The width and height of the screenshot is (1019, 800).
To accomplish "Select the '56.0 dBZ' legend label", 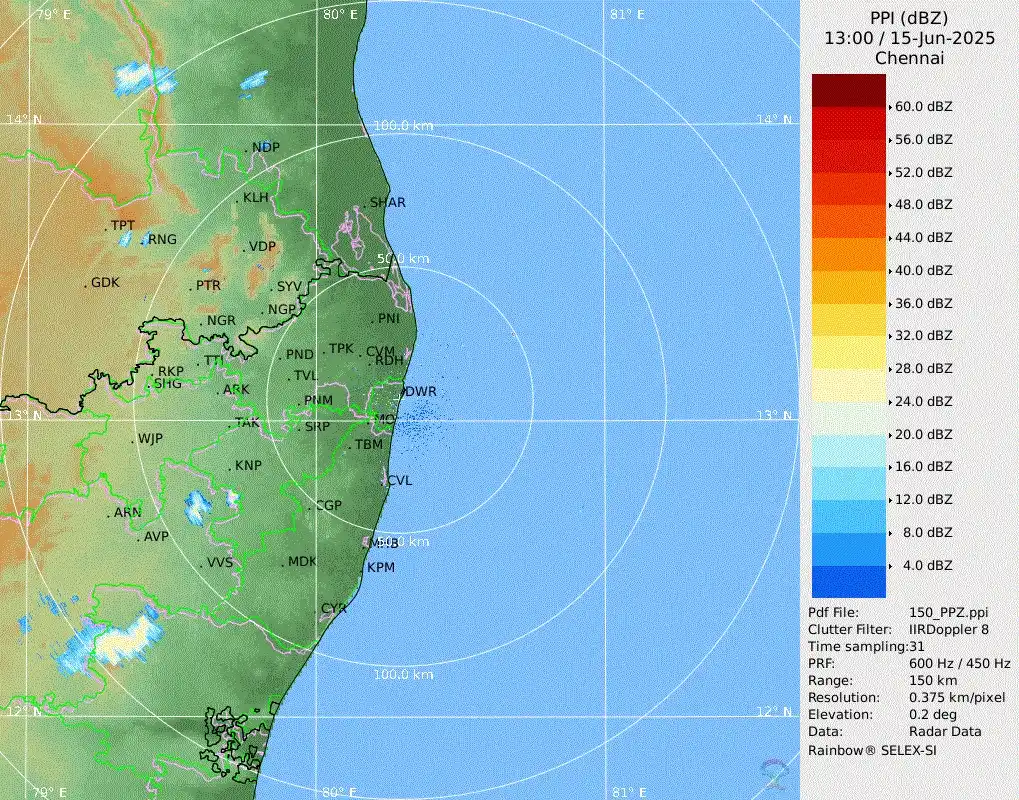I will click(923, 140).
